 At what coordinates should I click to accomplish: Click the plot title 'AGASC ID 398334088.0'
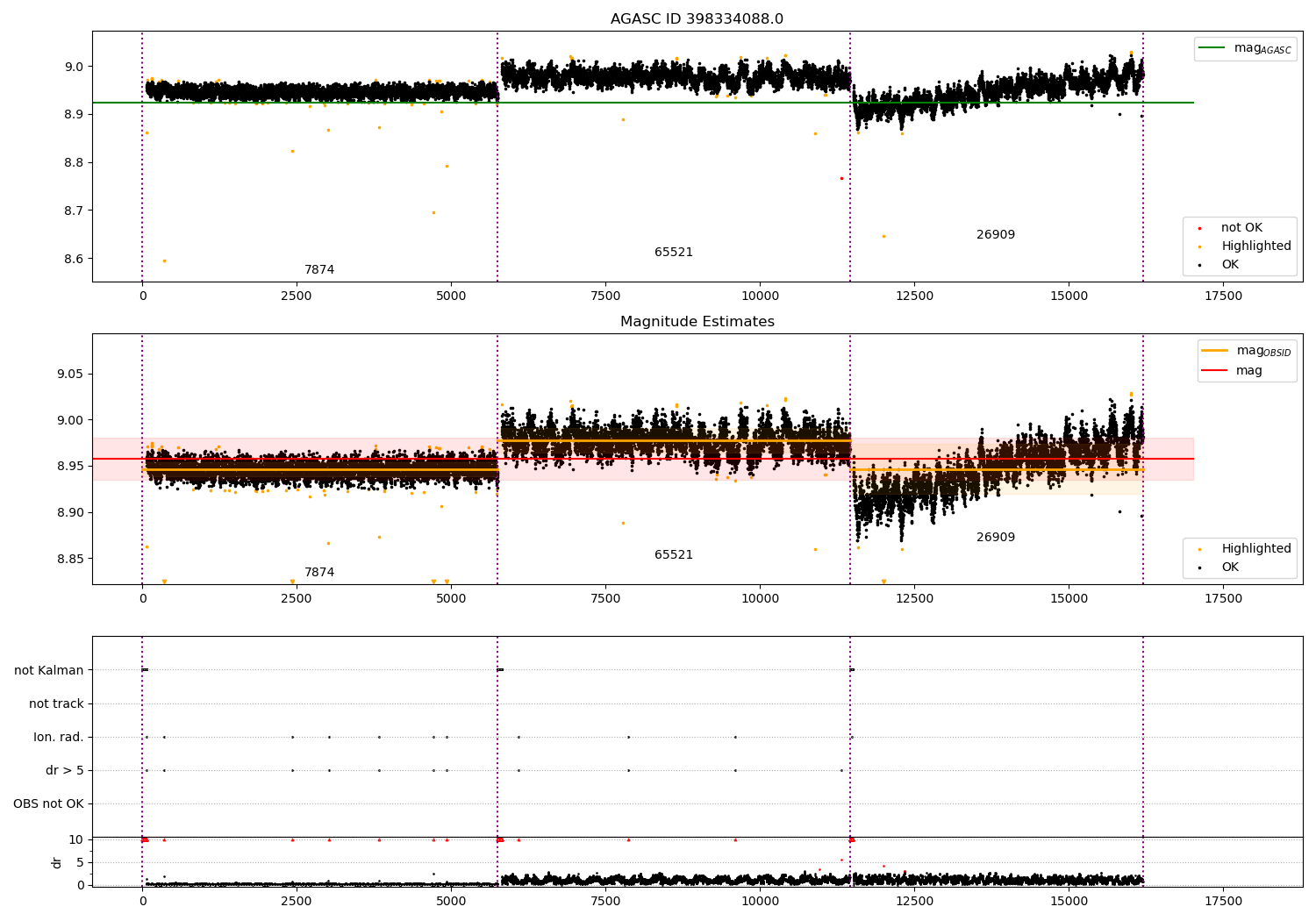(x=697, y=19)
